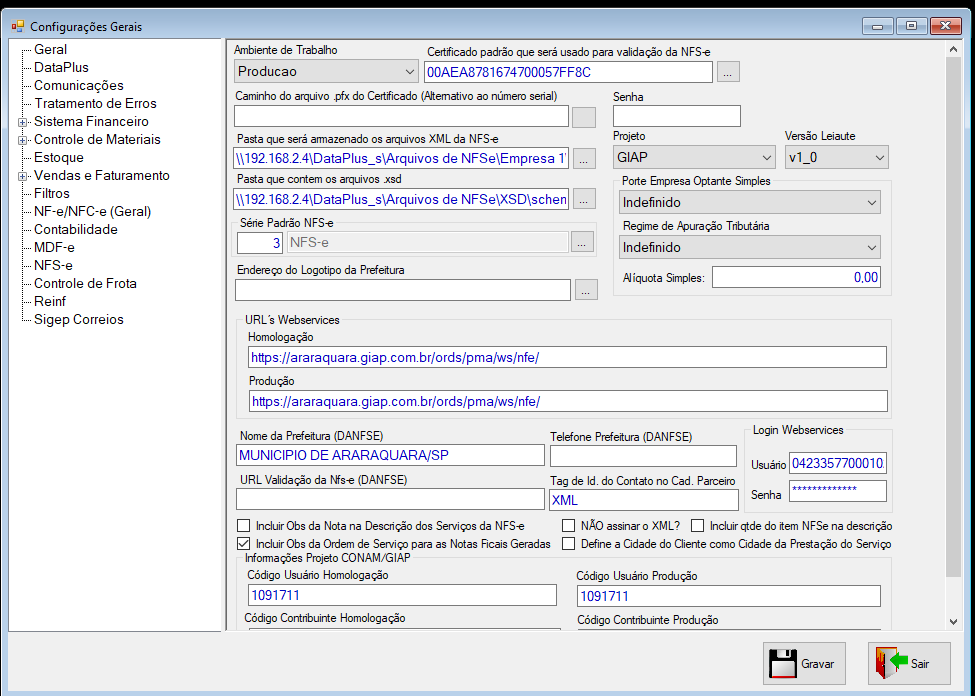The width and height of the screenshot is (975, 696).
Task: Click the Telefone Prefeitura input field
Action: 643,456
